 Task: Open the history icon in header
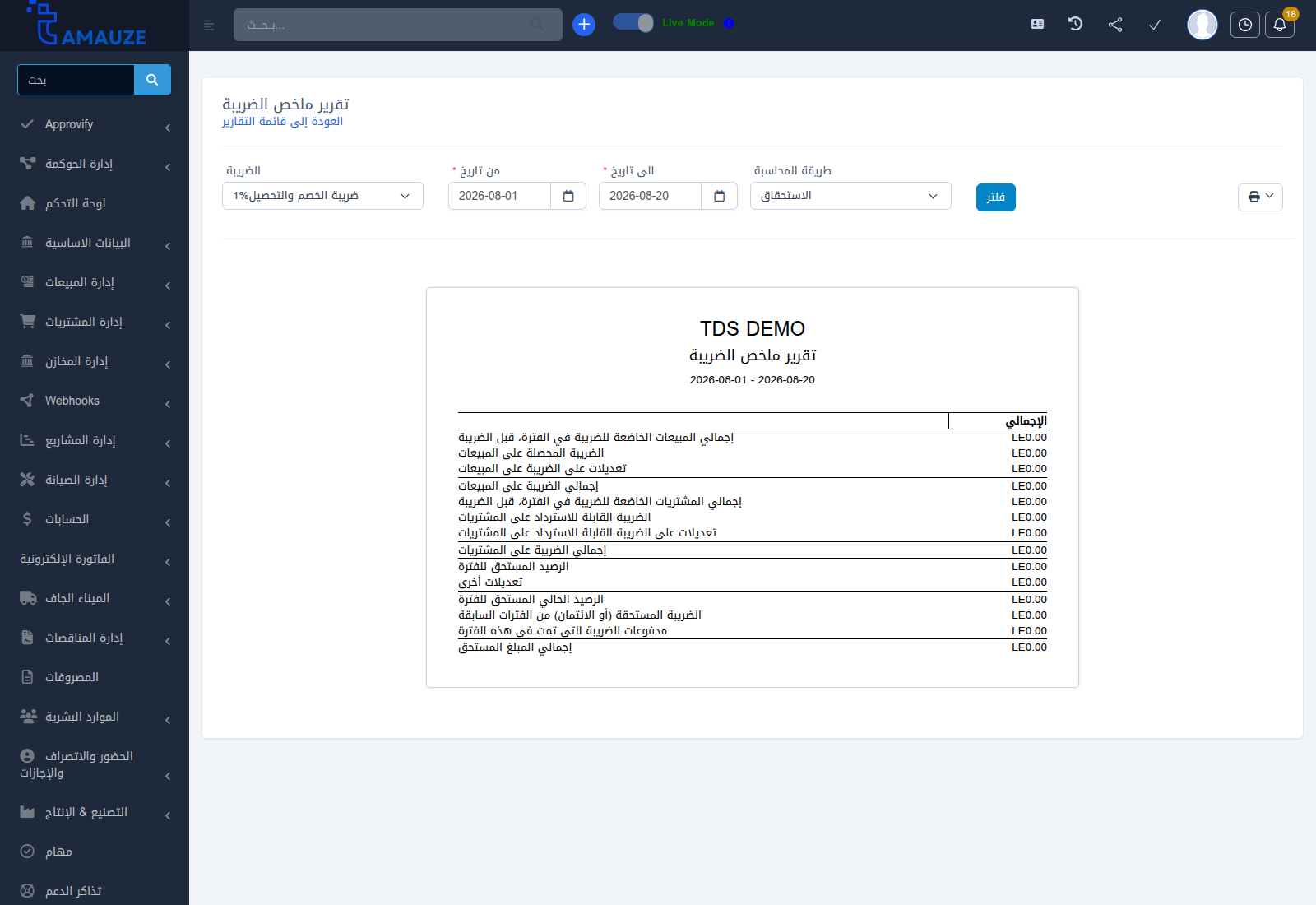[1075, 24]
